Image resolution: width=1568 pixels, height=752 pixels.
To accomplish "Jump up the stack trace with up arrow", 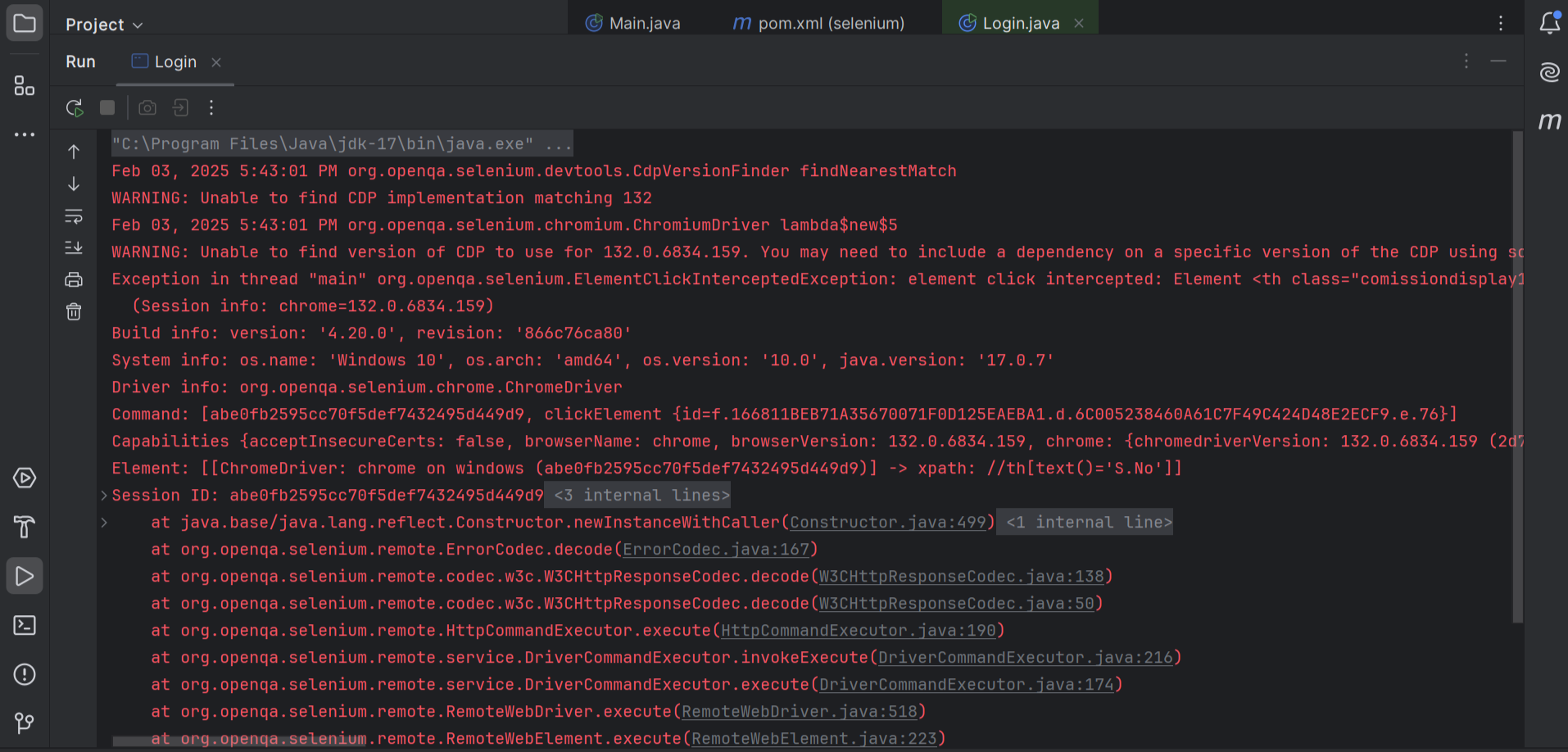I will (x=74, y=152).
